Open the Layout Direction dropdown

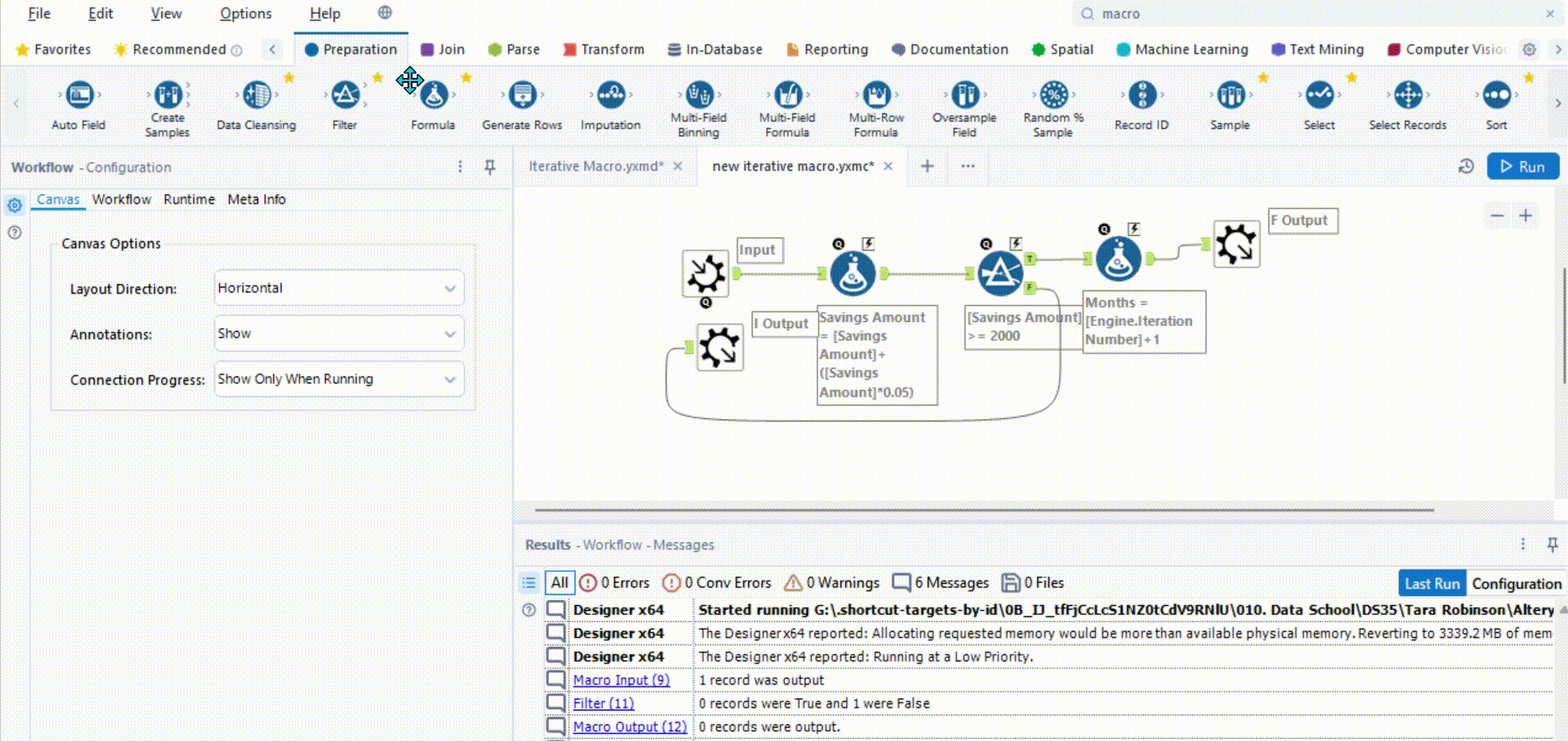click(x=339, y=289)
